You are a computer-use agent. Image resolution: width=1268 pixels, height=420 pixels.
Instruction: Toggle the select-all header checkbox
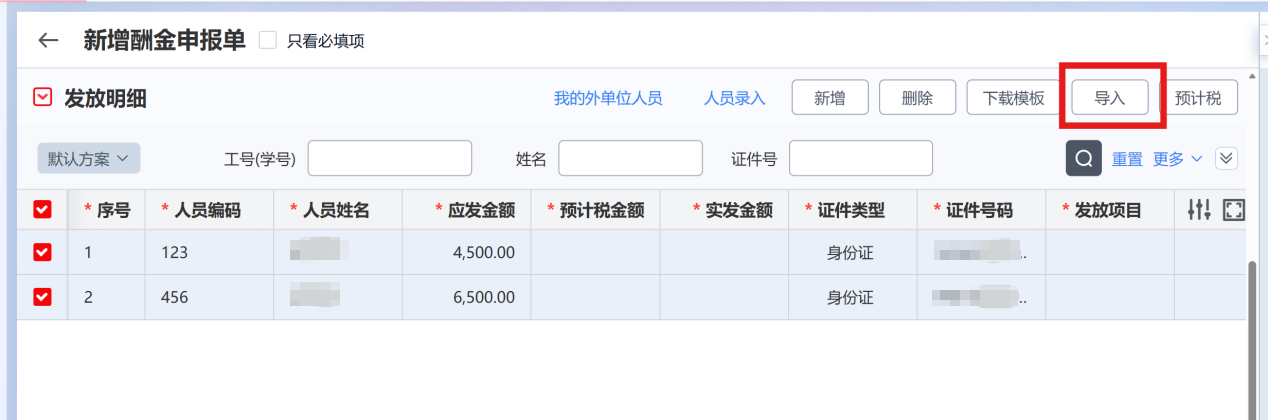[42, 210]
